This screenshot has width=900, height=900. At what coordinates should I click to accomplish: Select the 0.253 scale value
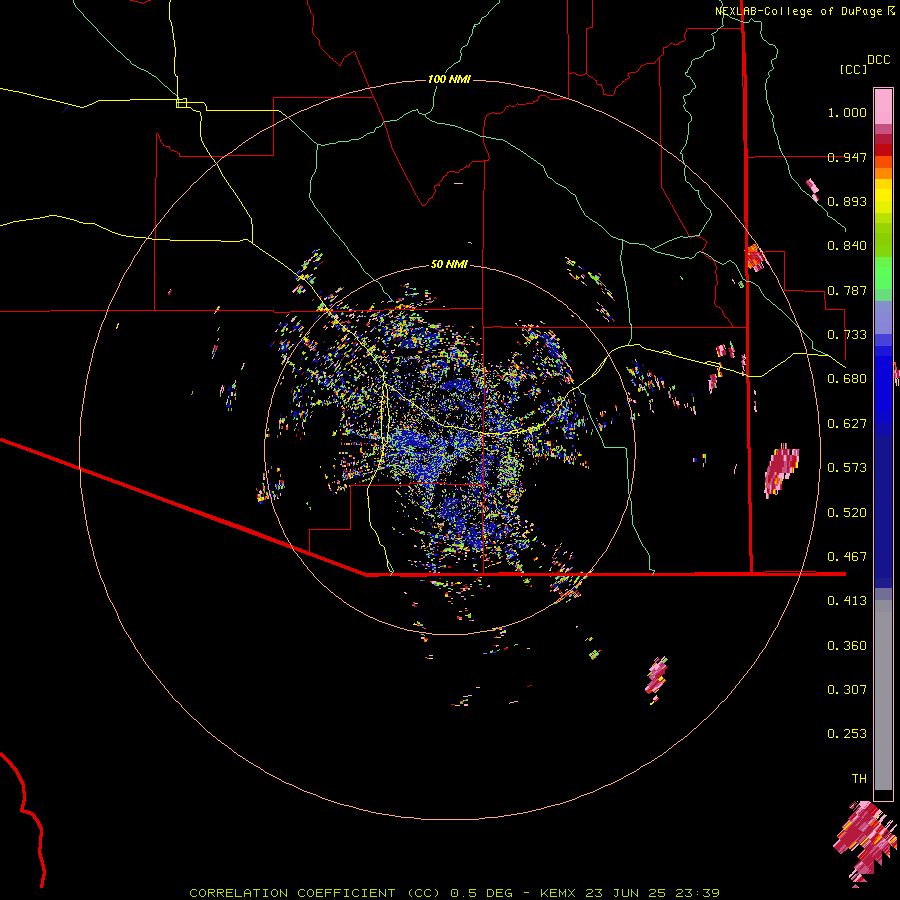coord(847,734)
